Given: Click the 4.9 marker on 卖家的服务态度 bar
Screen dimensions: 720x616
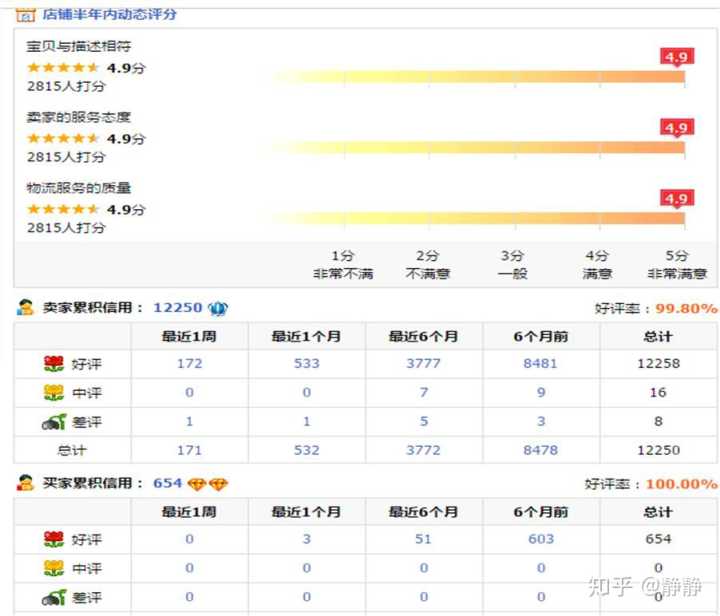Looking at the screenshot, I should coord(677,128).
